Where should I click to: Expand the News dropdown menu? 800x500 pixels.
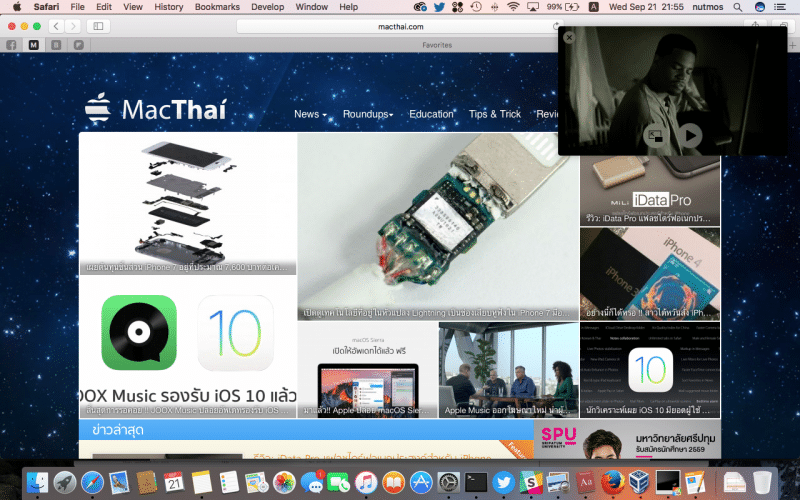click(x=310, y=114)
